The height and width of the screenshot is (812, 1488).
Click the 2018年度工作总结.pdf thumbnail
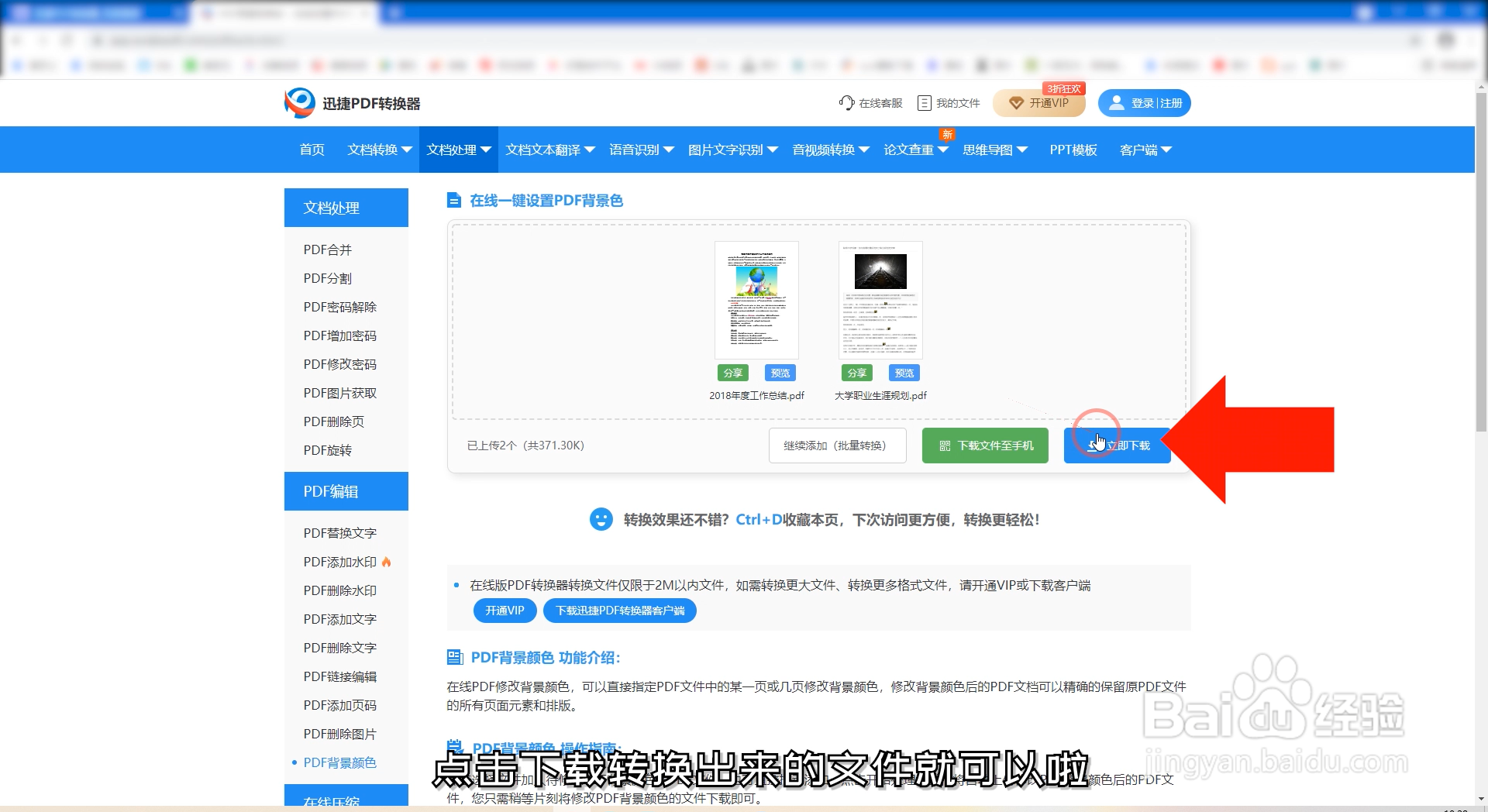click(756, 300)
